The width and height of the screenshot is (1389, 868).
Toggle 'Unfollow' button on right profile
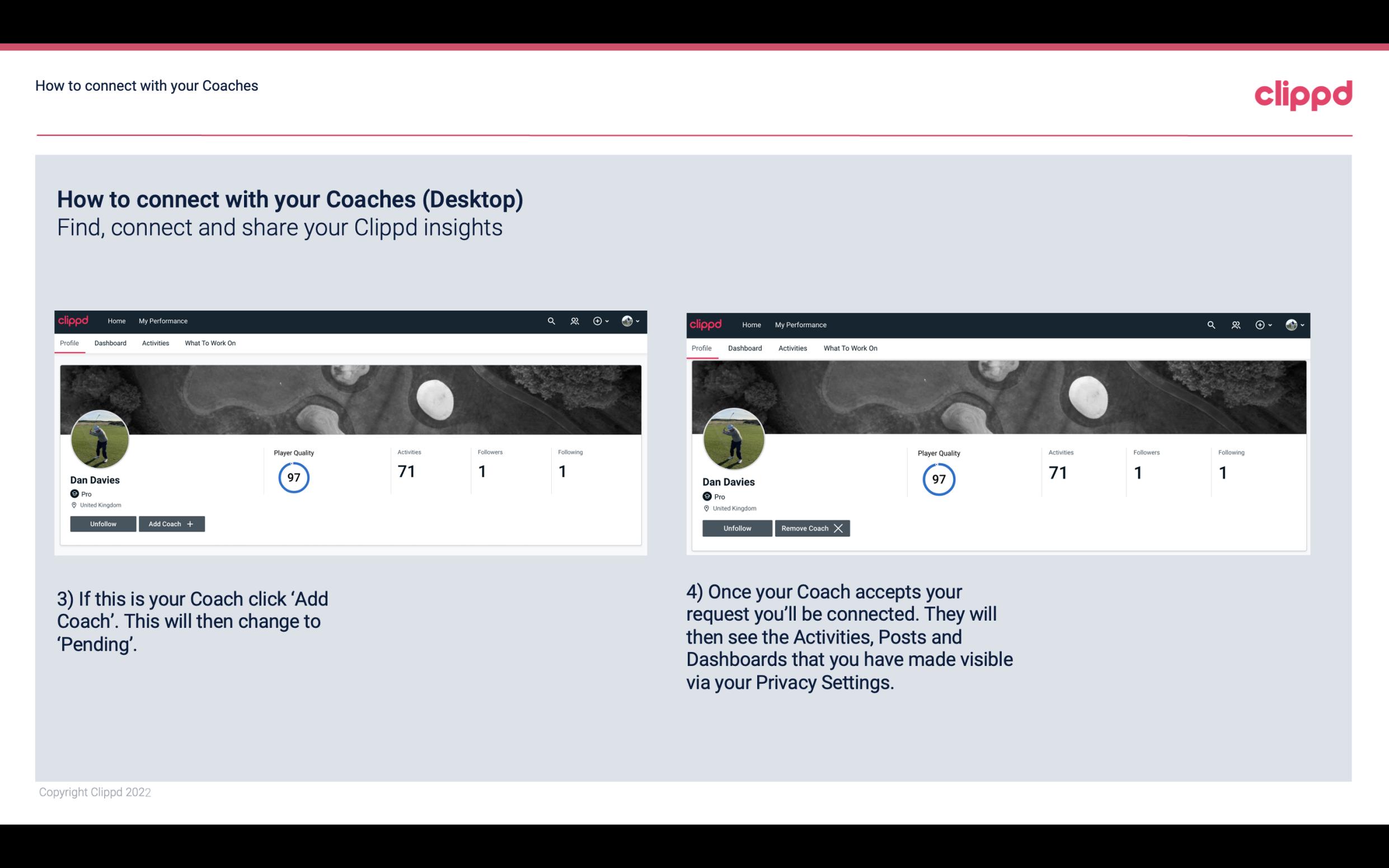tap(736, 528)
